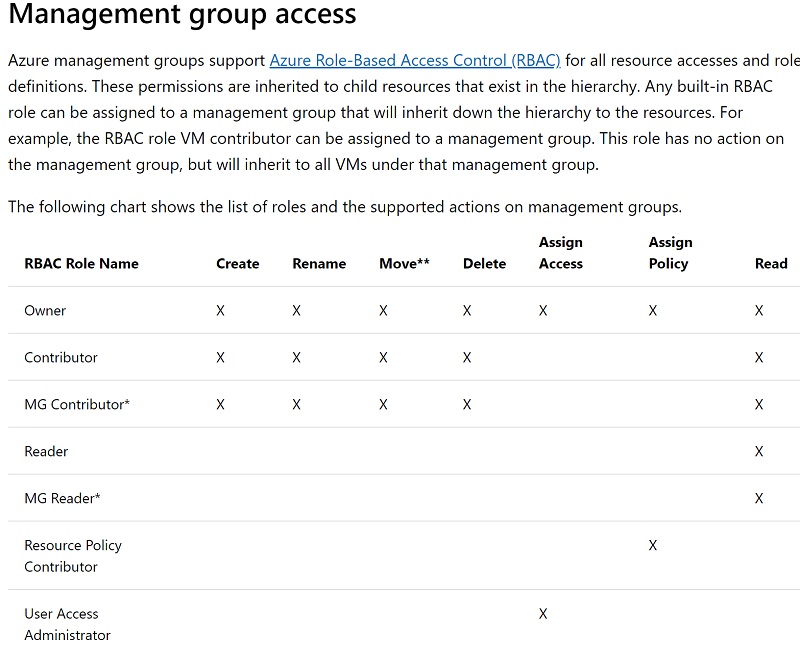Click the MG Reader* row label
Image resolution: width=800 pixels, height=662 pixels.
[x=62, y=498]
